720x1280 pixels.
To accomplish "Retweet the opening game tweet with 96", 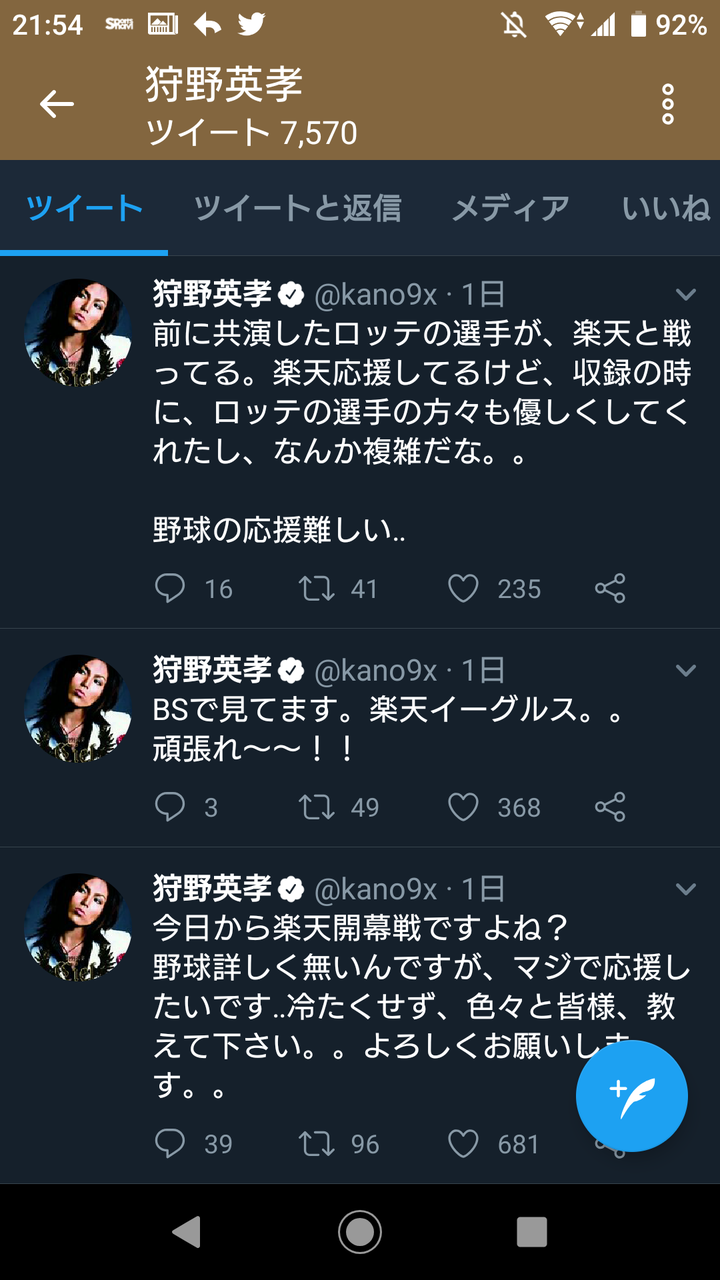I will coord(317,1144).
